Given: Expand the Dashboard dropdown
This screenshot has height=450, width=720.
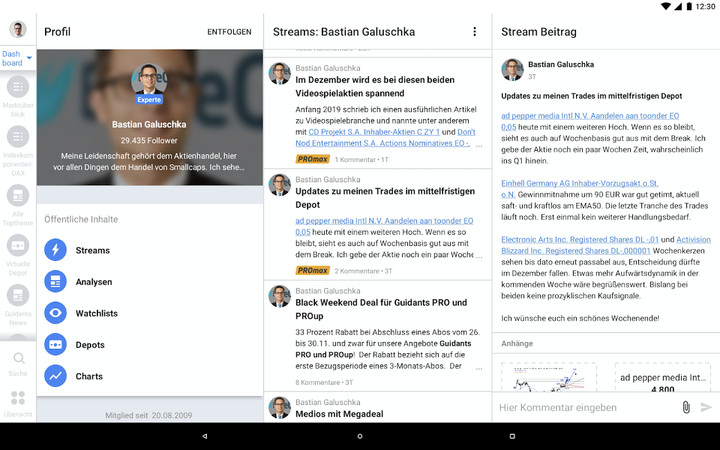Looking at the screenshot, I should click(17, 58).
